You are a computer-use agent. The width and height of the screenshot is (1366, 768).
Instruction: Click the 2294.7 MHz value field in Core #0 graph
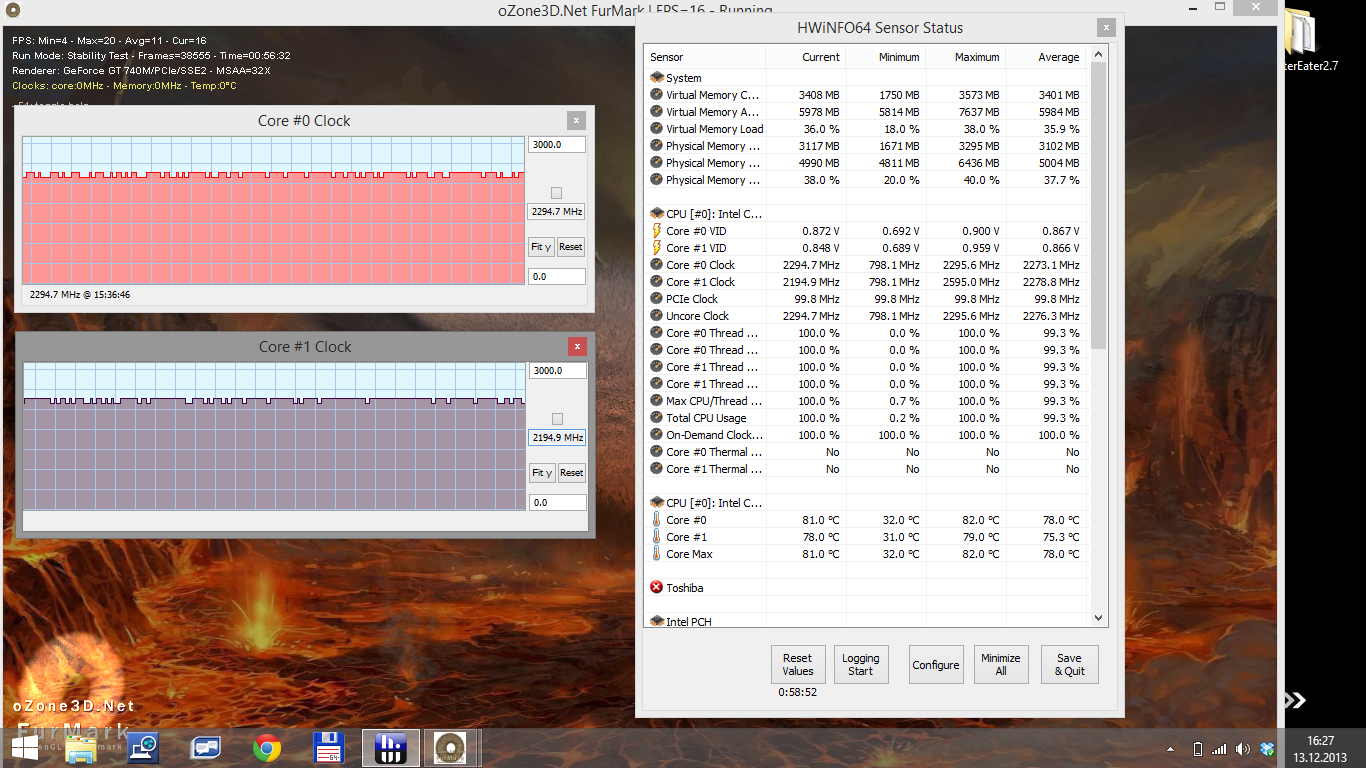(556, 212)
